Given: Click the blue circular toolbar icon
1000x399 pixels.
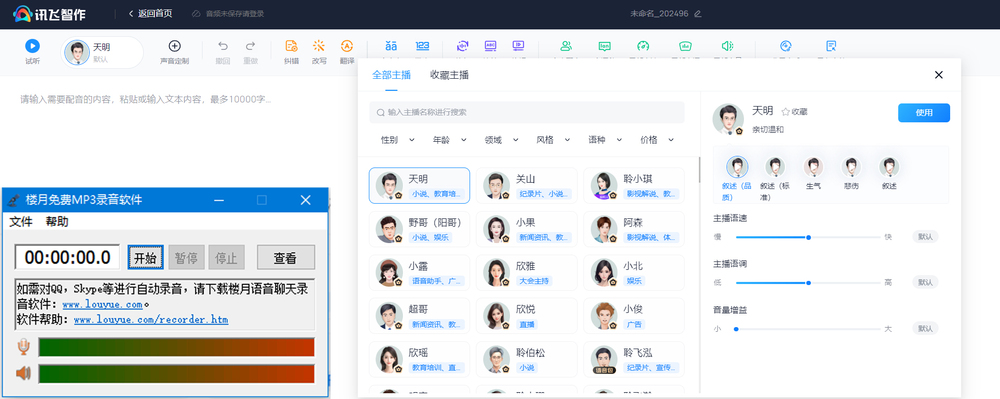Looking at the screenshot, I should (x=786, y=46).
